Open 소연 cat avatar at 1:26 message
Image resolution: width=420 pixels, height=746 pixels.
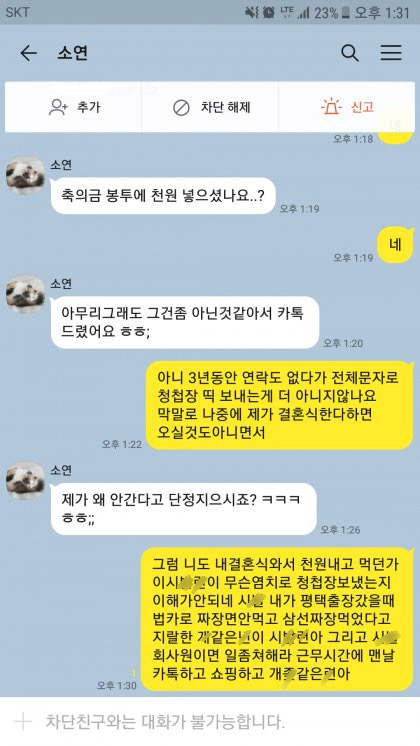25,481
